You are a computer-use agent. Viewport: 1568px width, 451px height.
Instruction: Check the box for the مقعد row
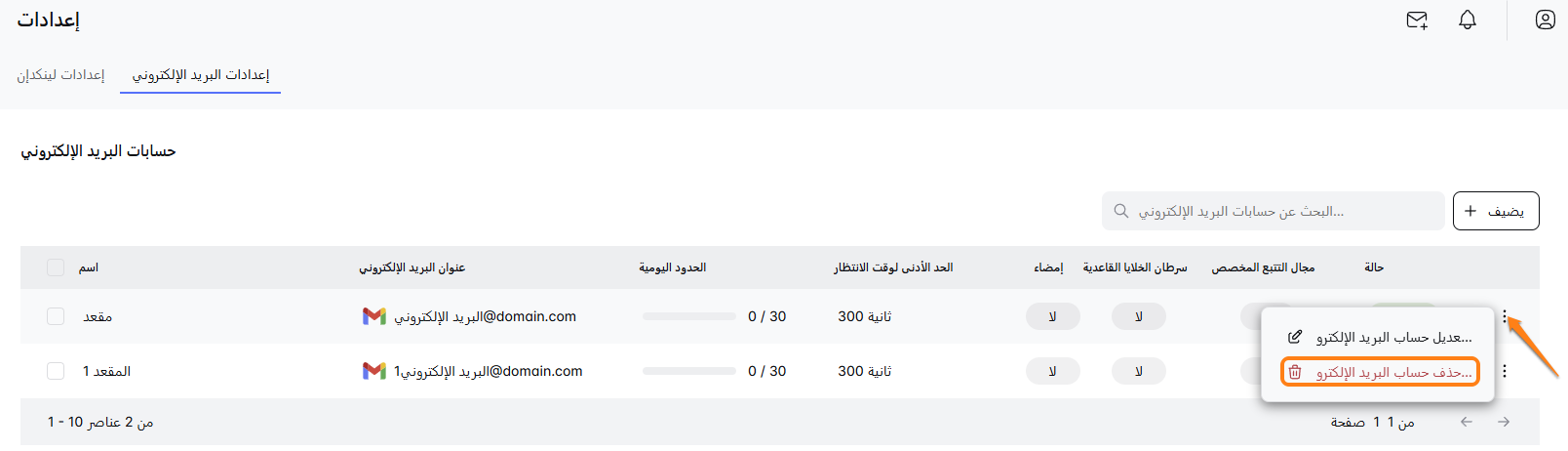pyautogui.click(x=56, y=316)
